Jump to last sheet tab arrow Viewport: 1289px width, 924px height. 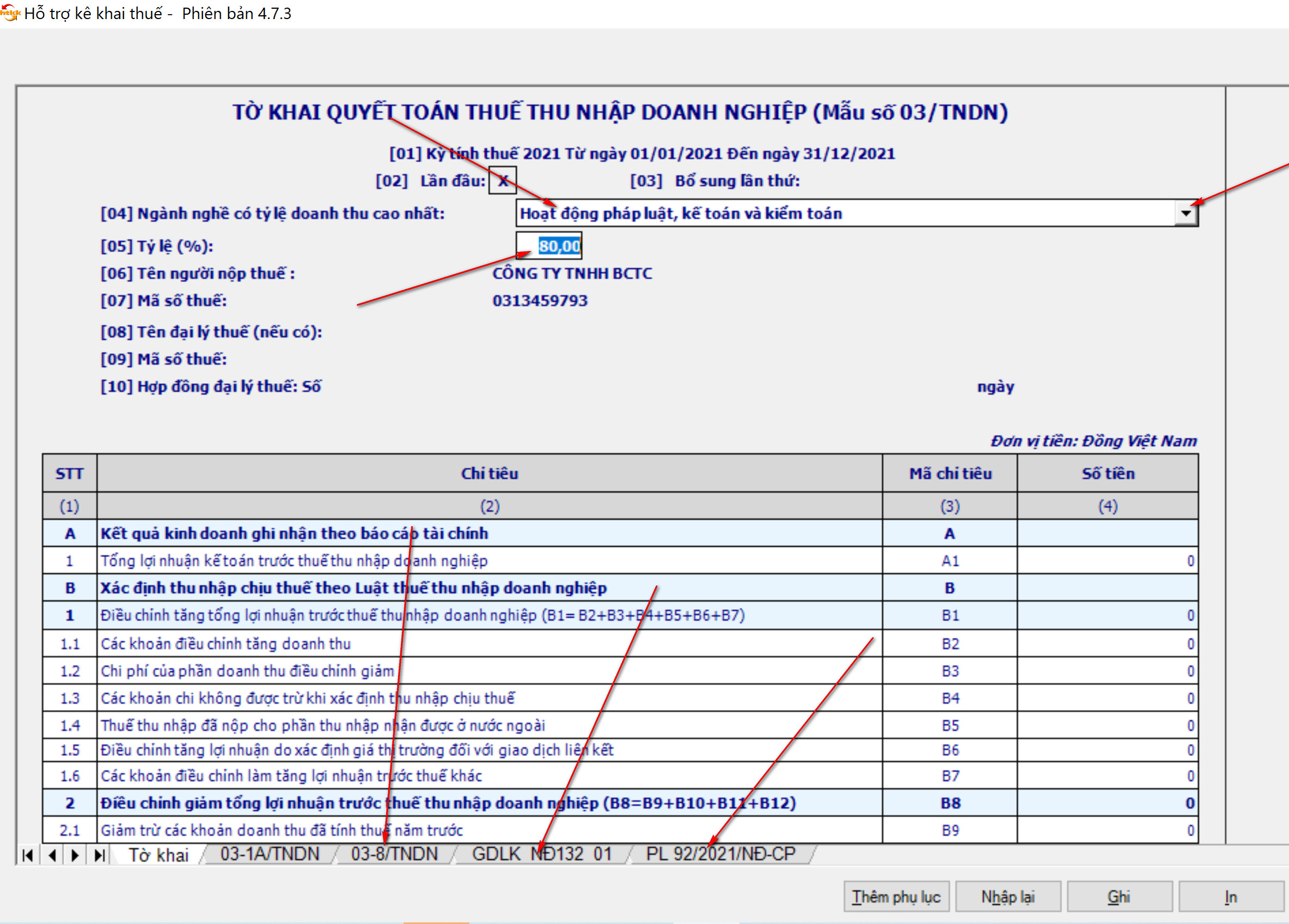click(x=100, y=855)
